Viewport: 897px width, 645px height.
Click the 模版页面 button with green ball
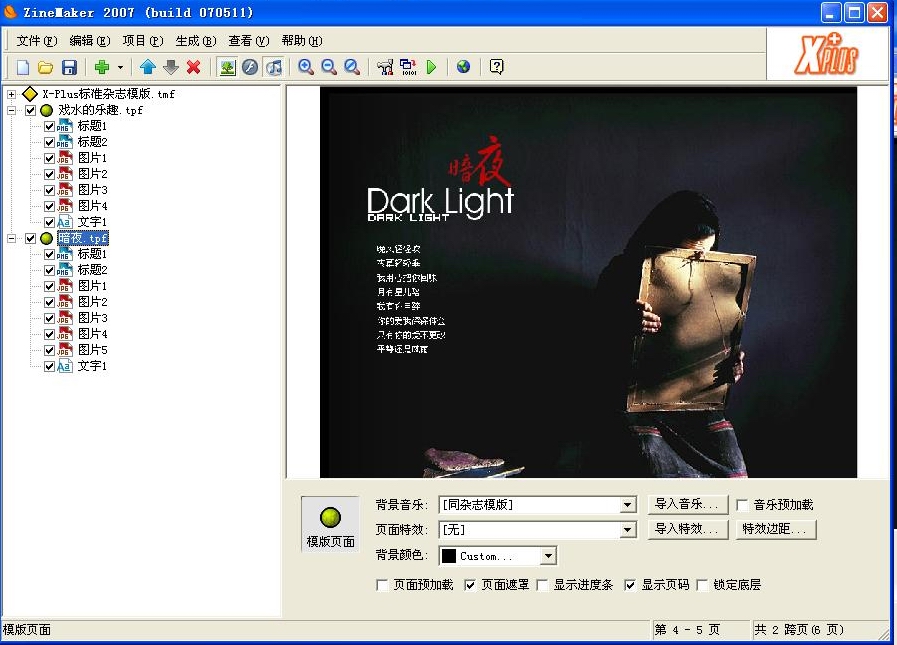331,524
